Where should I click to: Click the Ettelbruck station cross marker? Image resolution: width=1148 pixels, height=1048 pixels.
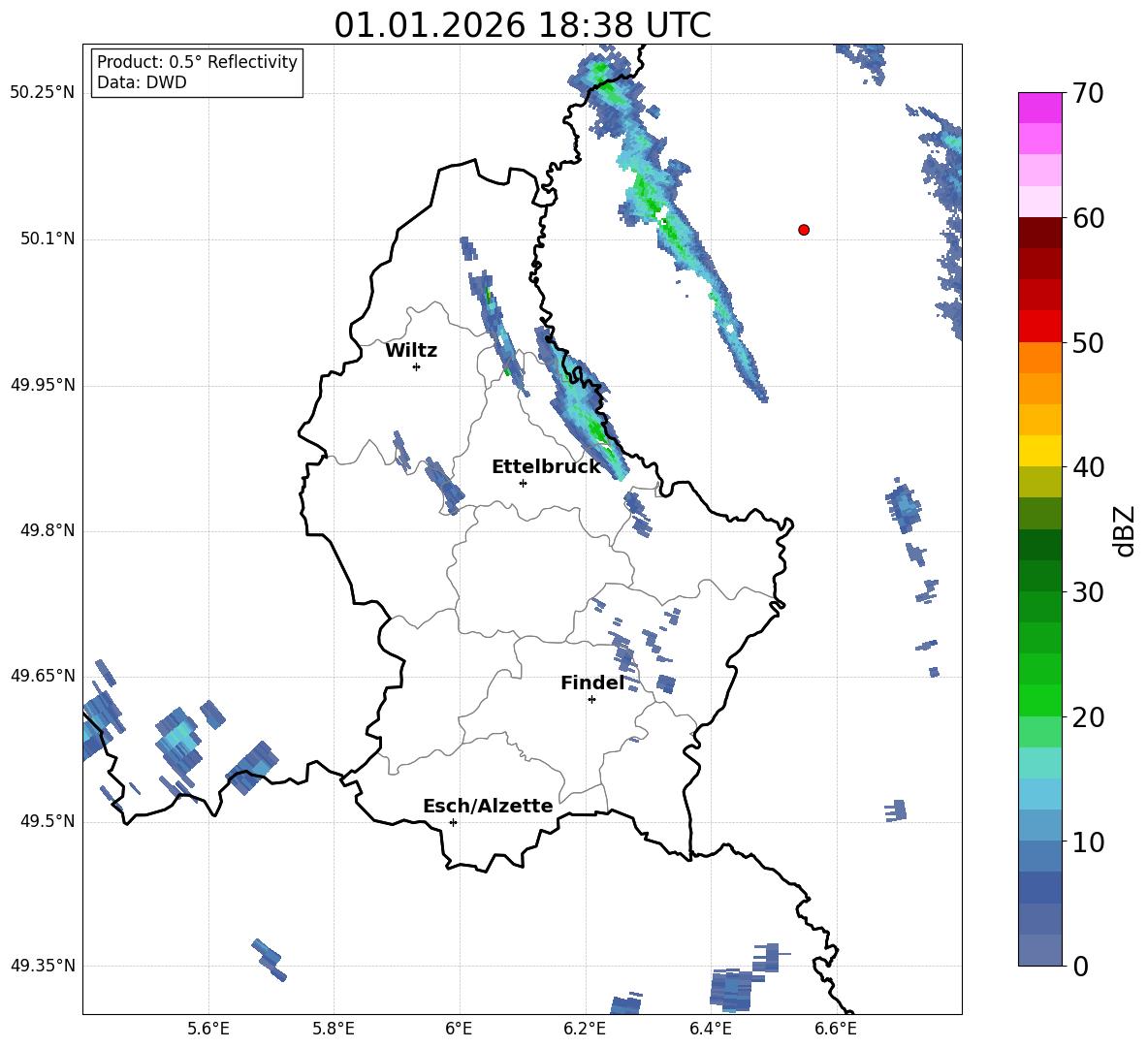[523, 483]
